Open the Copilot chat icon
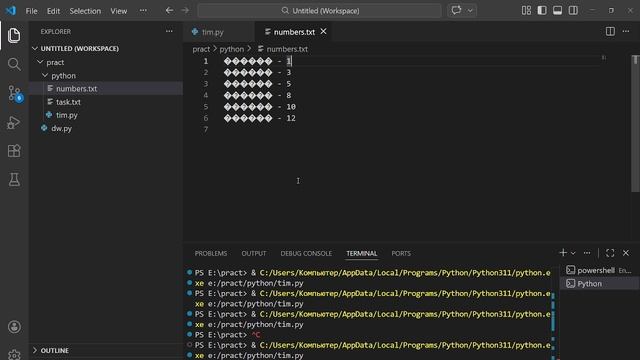 456,10
